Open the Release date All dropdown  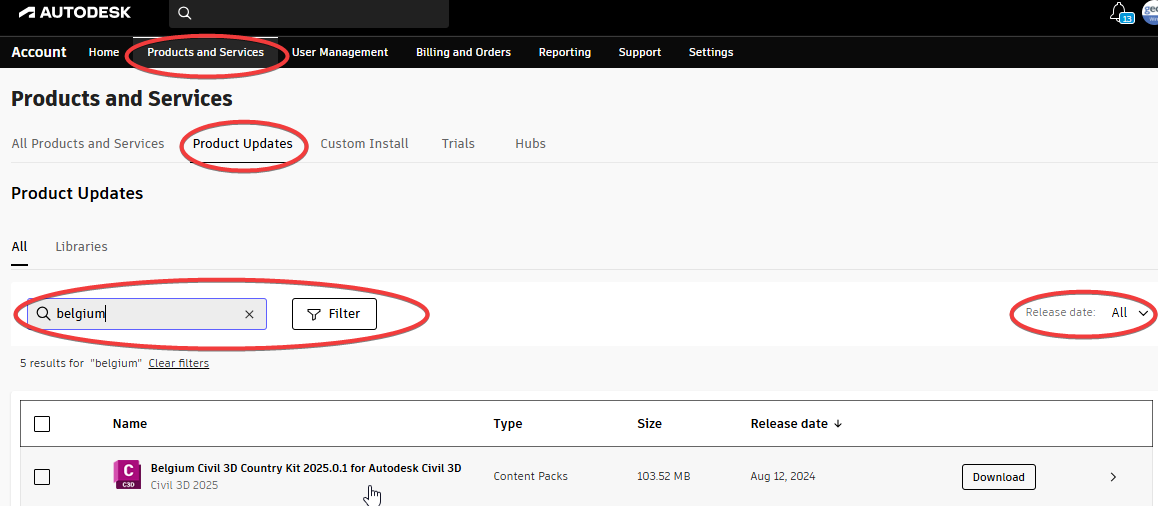(x=1131, y=313)
